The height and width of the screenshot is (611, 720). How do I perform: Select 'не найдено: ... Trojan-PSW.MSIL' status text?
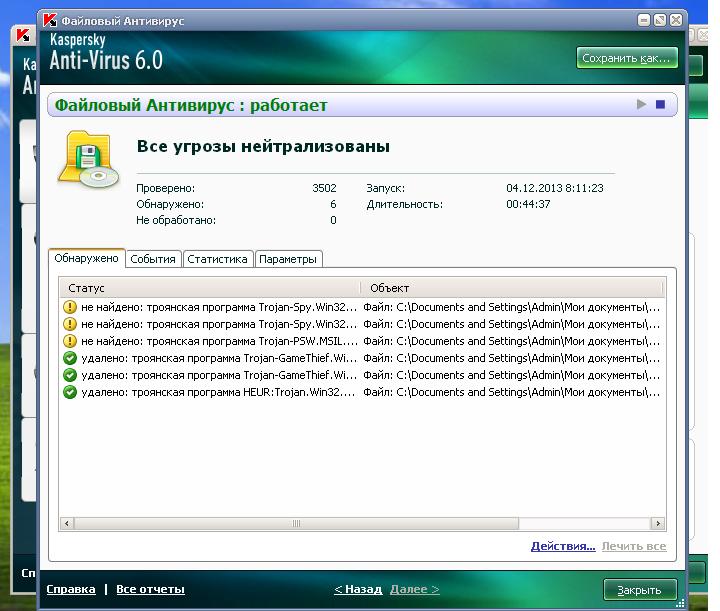point(219,341)
